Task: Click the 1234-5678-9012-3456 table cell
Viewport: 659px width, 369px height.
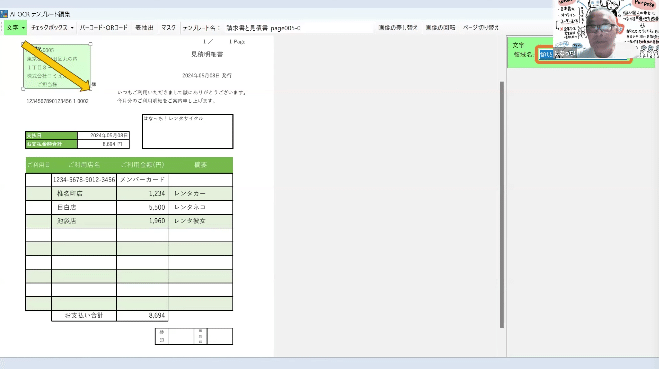Action: tap(84, 179)
